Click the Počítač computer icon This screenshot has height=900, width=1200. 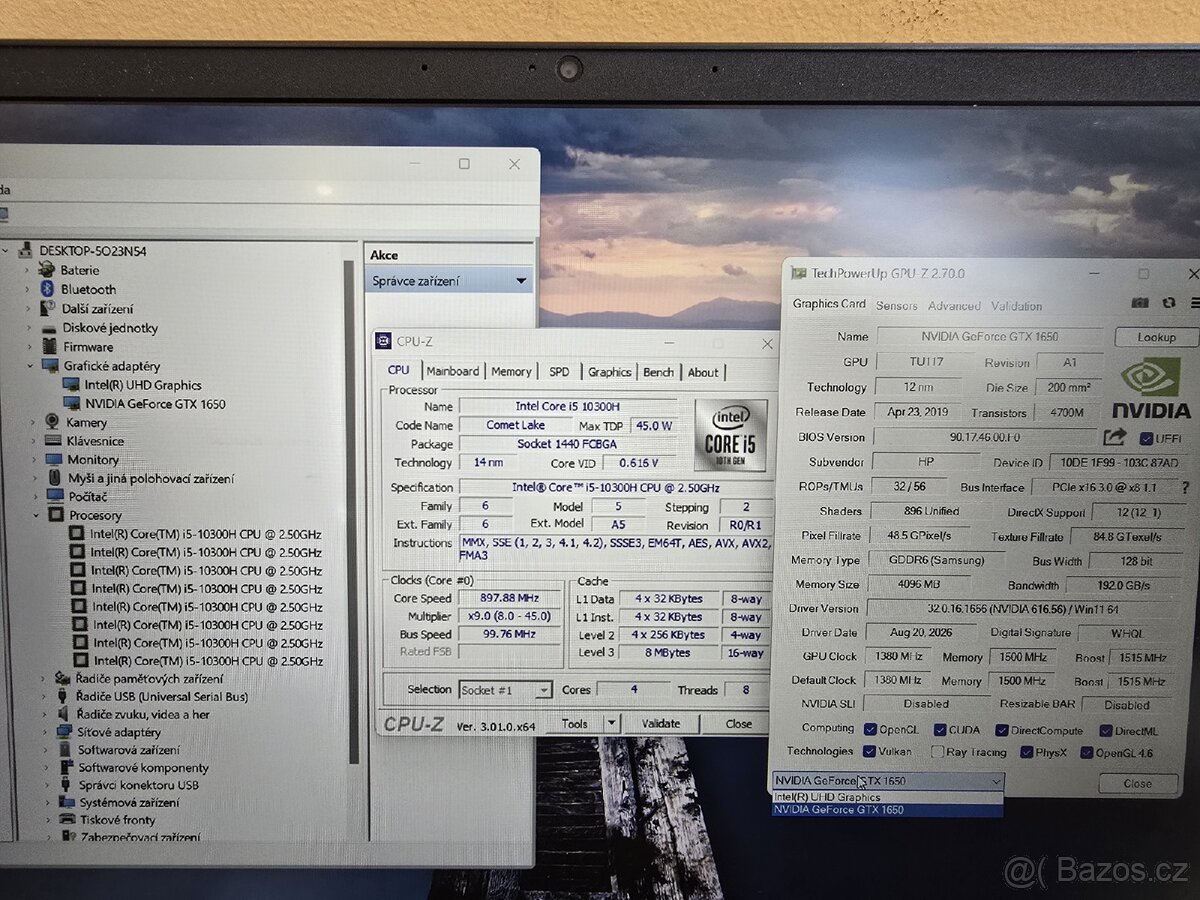(57, 497)
